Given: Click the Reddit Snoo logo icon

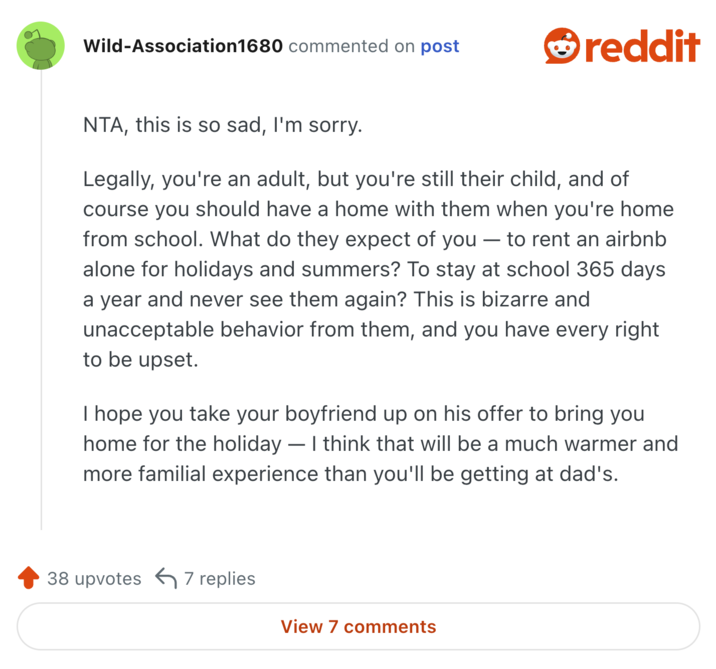Looking at the screenshot, I should pos(562,46).
